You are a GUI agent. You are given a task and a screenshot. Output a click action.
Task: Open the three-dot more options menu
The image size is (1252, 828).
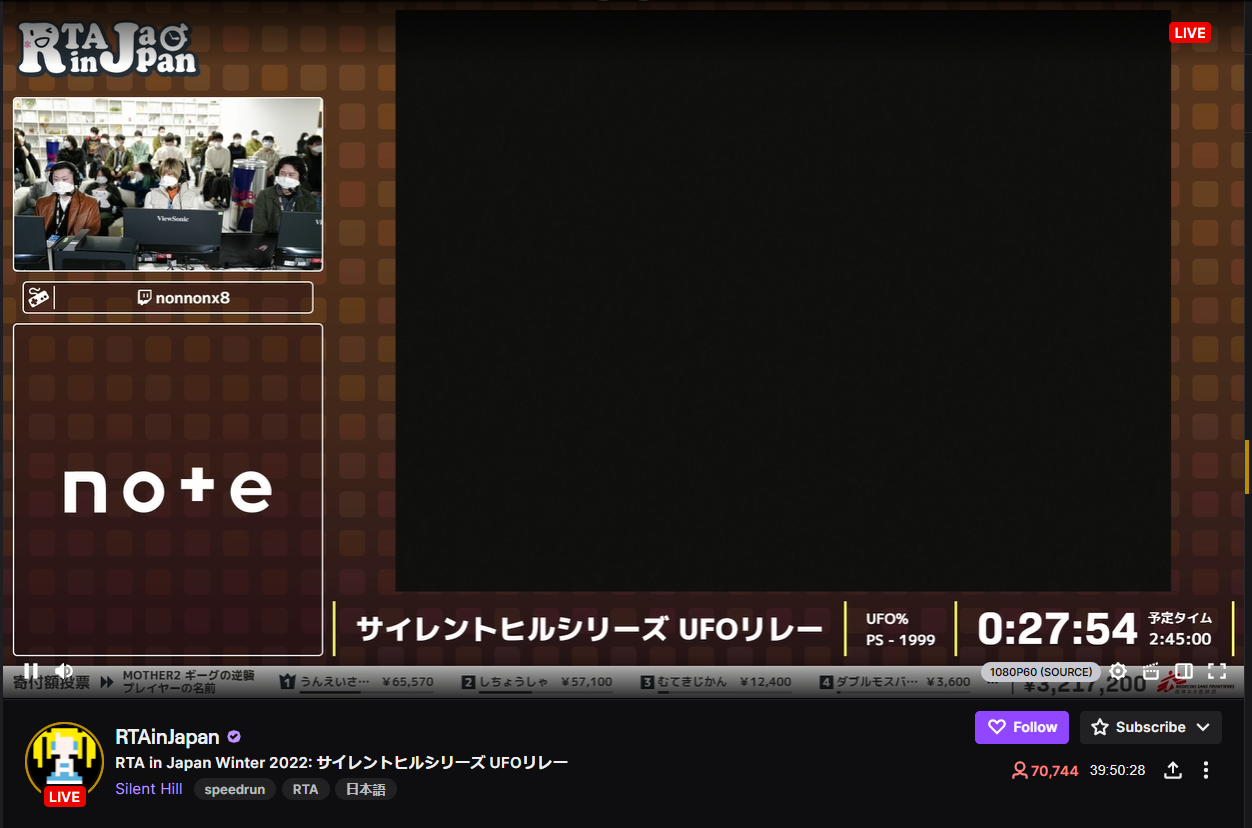[x=1206, y=770]
